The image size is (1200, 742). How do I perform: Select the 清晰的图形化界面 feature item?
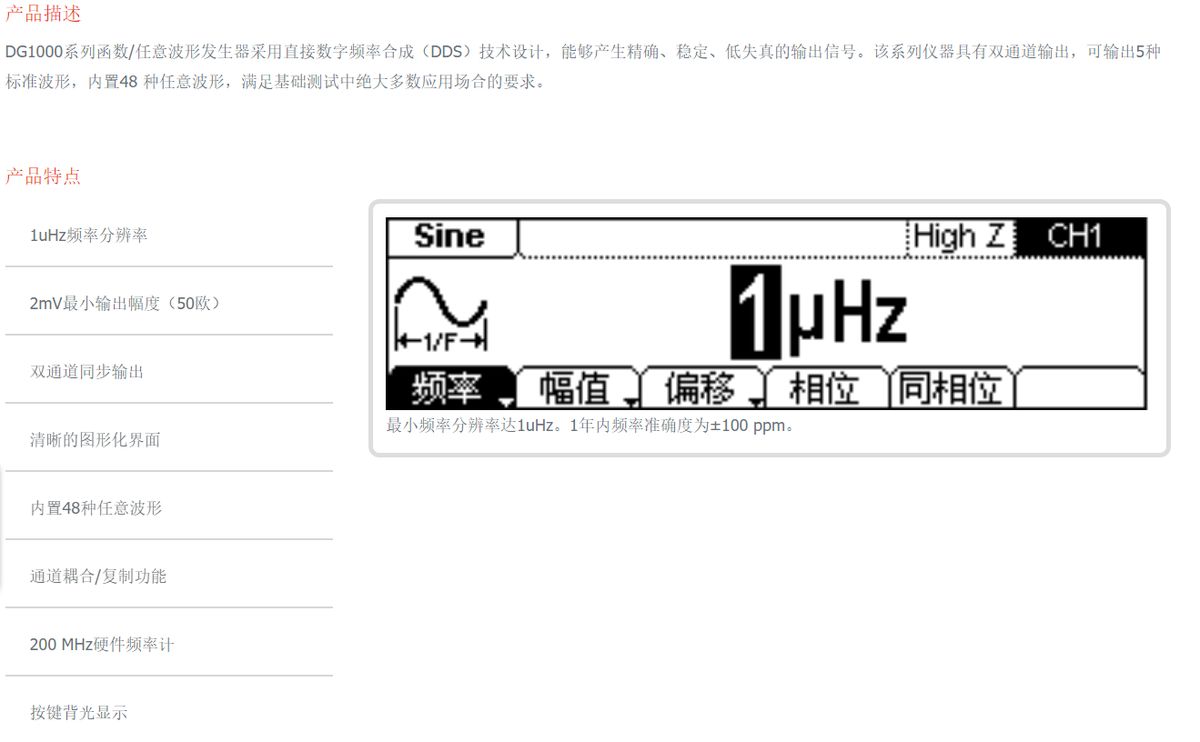point(95,439)
